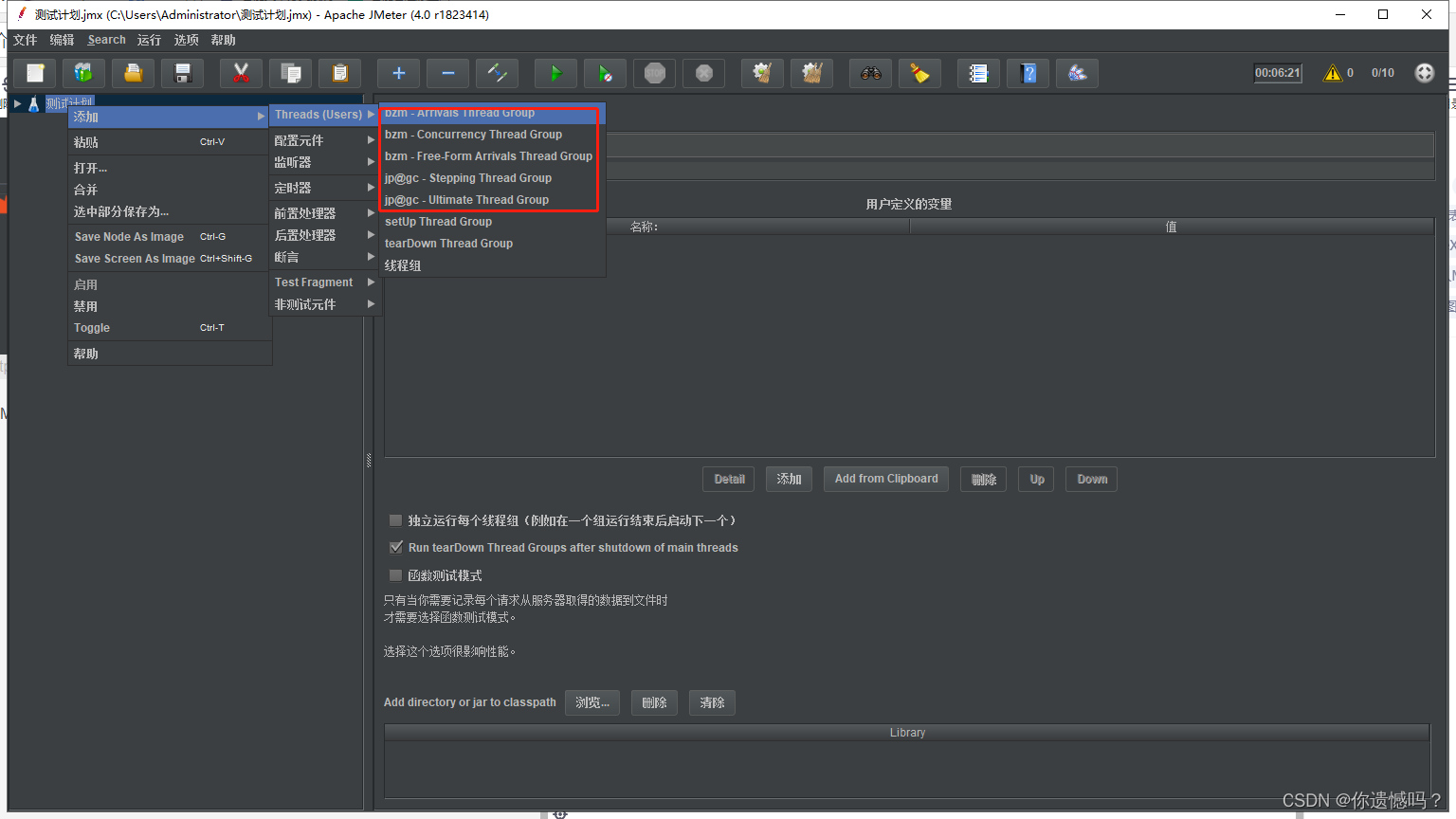Open Search with binoculars icon
The image size is (1456, 819).
tap(870, 73)
